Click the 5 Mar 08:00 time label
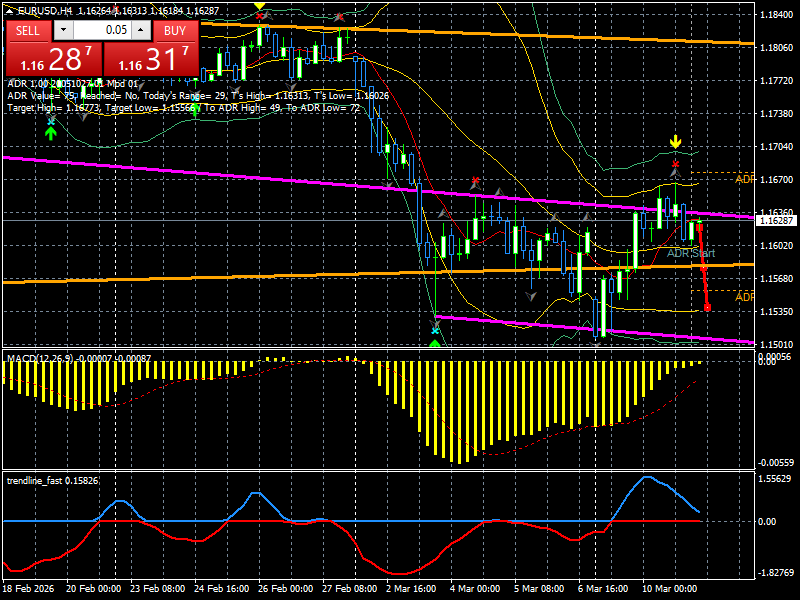 539,588
